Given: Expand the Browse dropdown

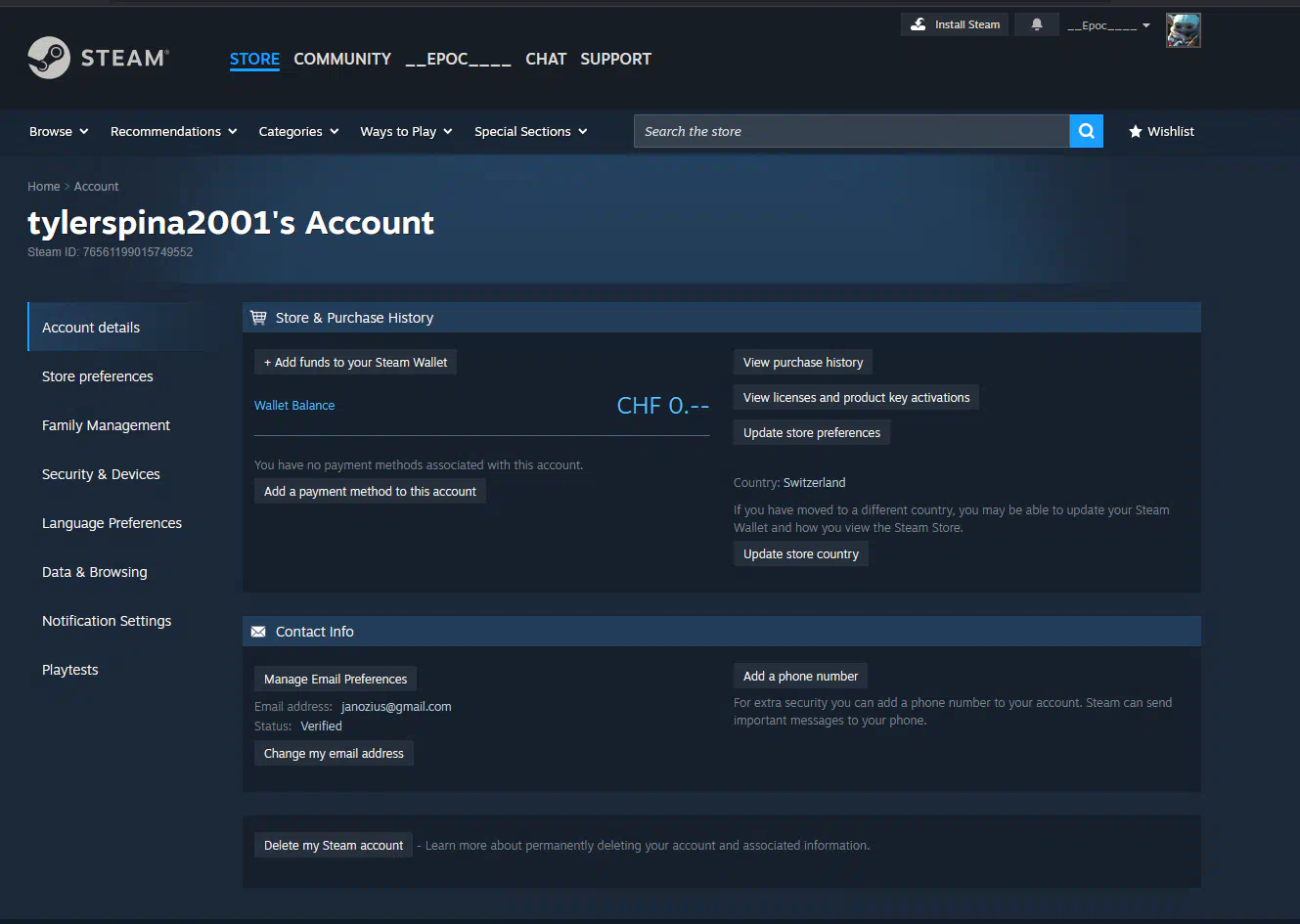Looking at the screenshot, I should (59, 131).
